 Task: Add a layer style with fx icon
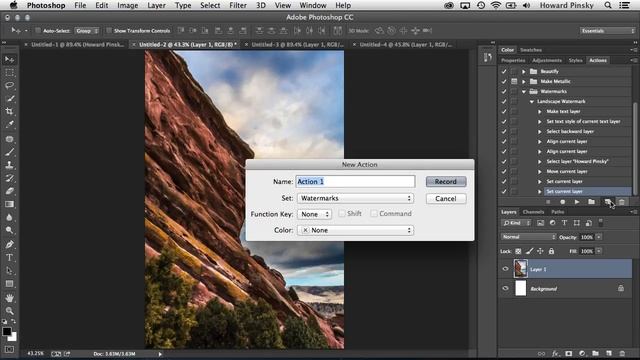click(x=555, y=353)
